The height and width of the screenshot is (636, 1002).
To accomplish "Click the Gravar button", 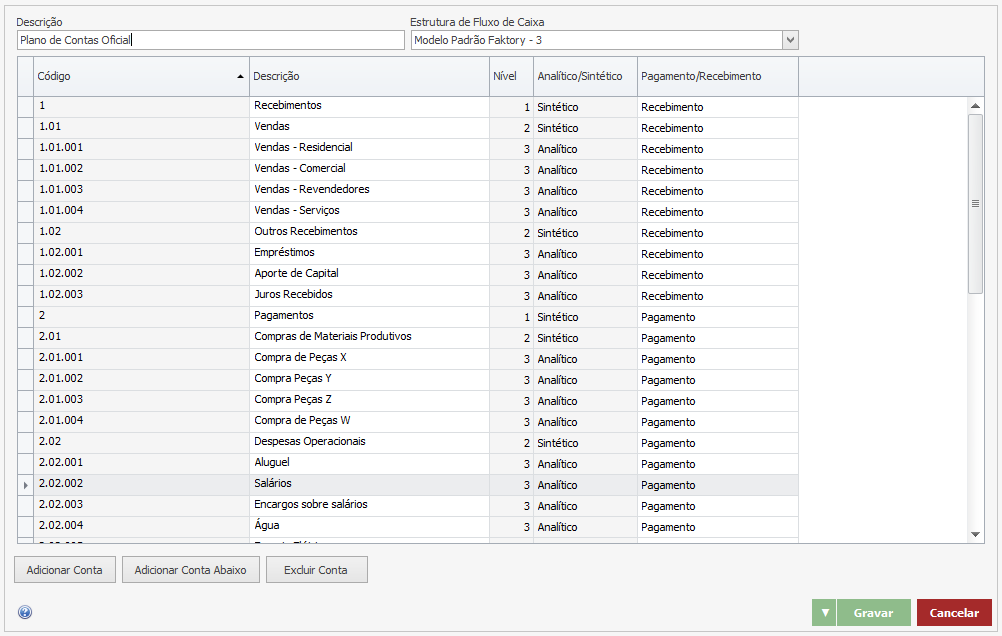I will (872, 613).
